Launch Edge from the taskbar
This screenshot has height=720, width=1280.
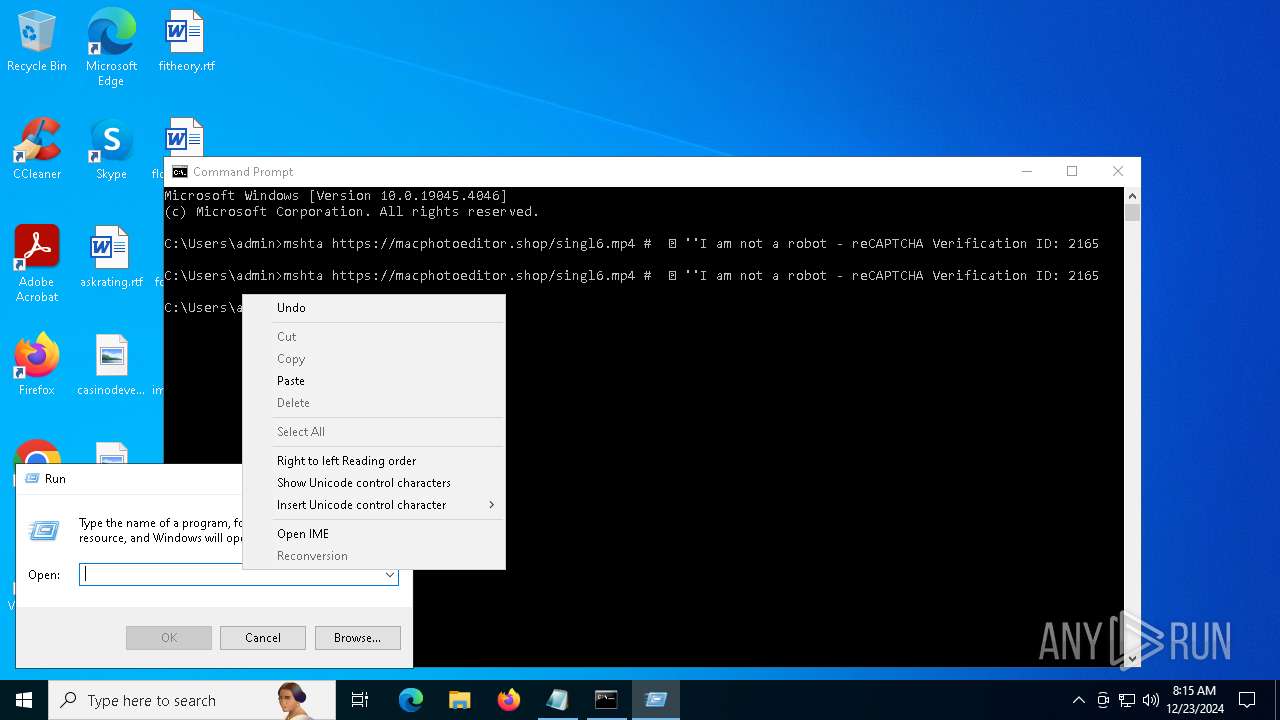coord(411,700)
